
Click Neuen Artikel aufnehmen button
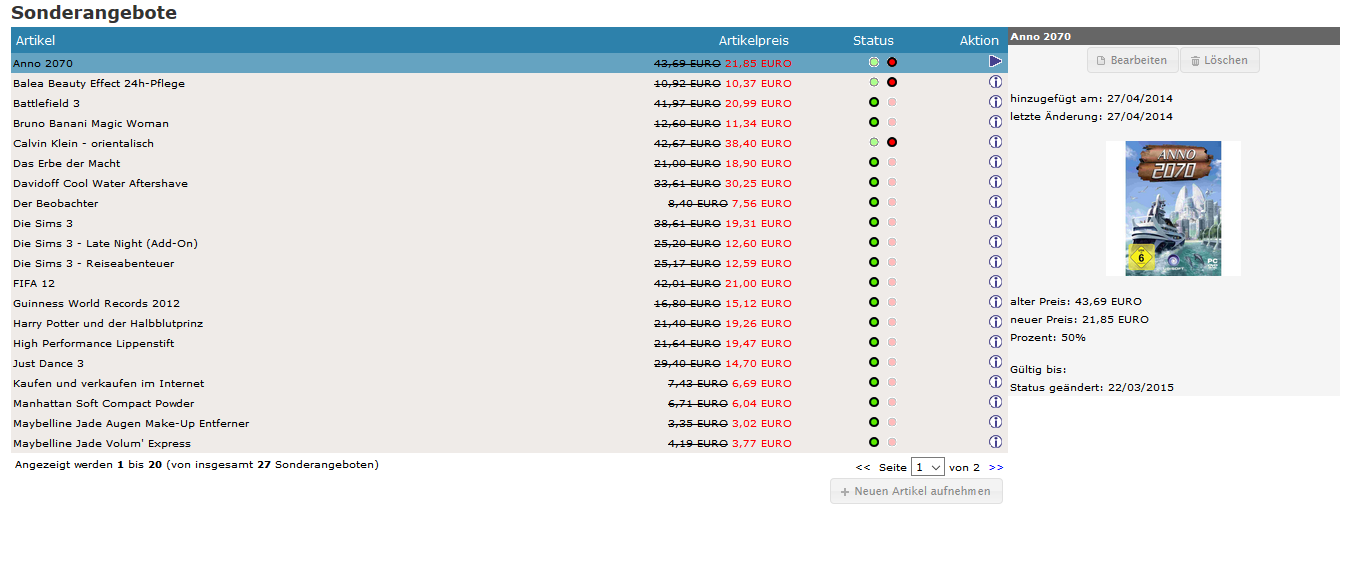coord(916,491)
